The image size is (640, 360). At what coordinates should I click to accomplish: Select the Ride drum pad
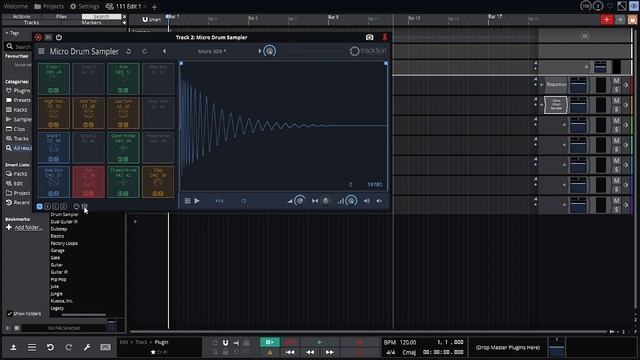coord(123,78)
